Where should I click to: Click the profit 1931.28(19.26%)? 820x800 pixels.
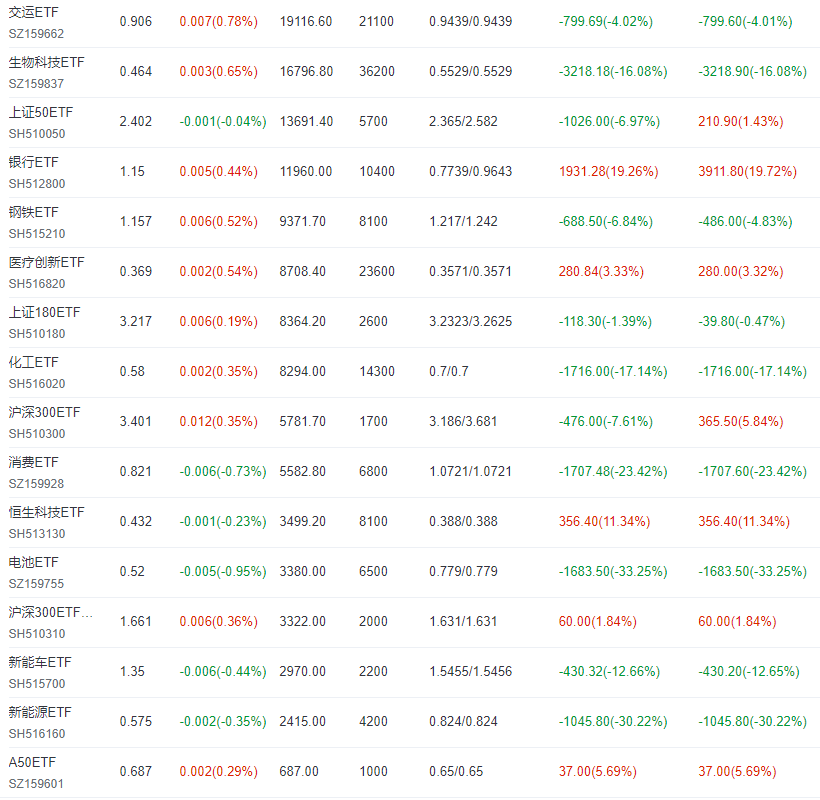tap(608, 172)
